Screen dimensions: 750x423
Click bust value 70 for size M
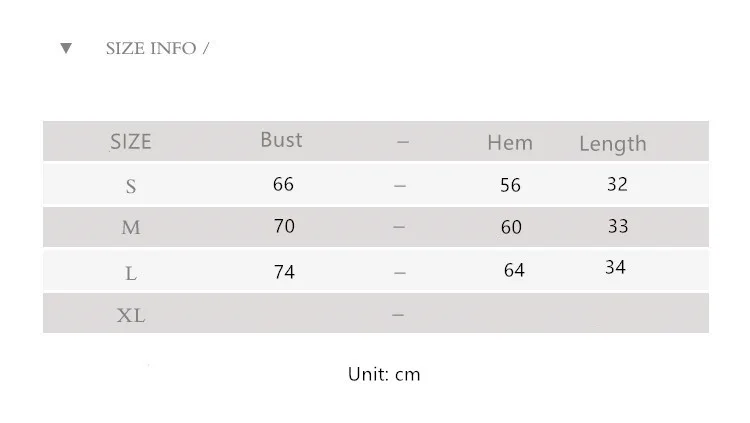(x=284, y=226)
